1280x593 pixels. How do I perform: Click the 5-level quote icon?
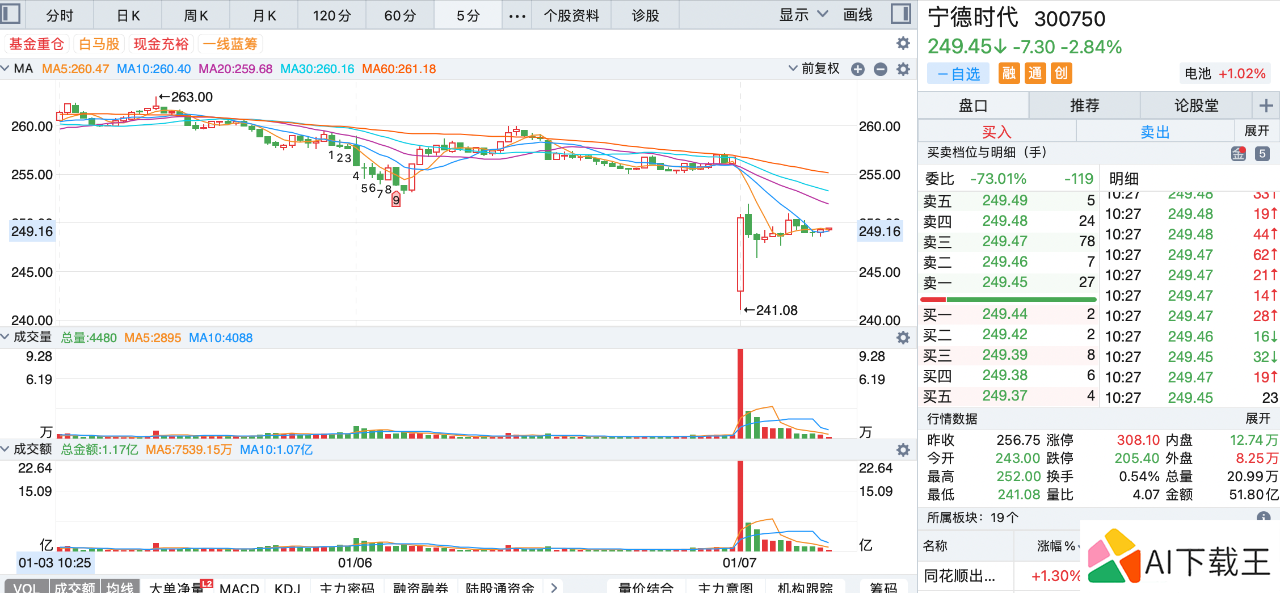pyautogui.click(x=1262, y=153)
